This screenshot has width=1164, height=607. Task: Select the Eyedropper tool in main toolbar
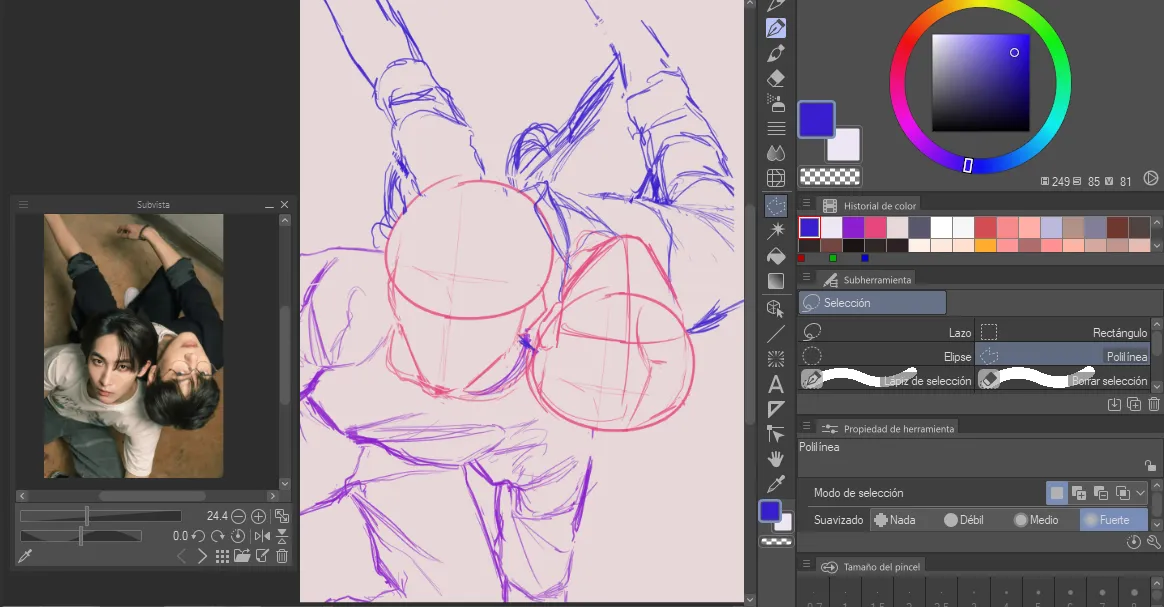tap(776, 484)
